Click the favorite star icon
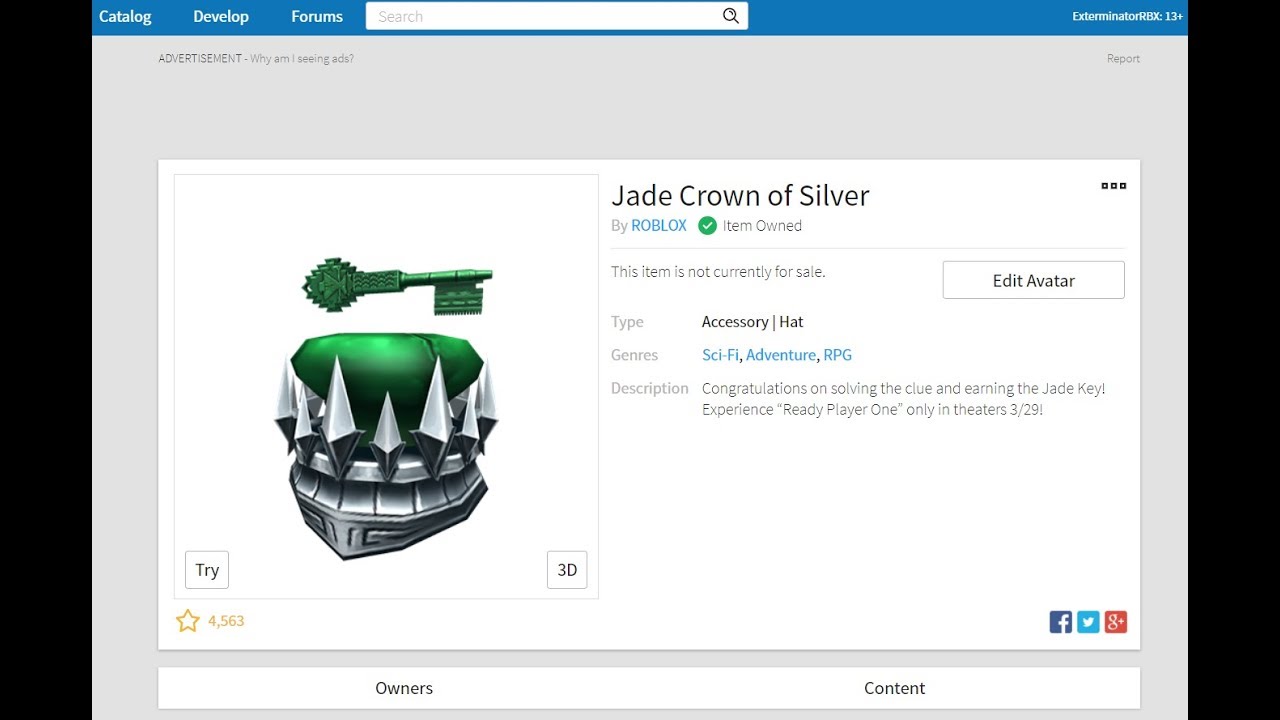 [188, 621]
